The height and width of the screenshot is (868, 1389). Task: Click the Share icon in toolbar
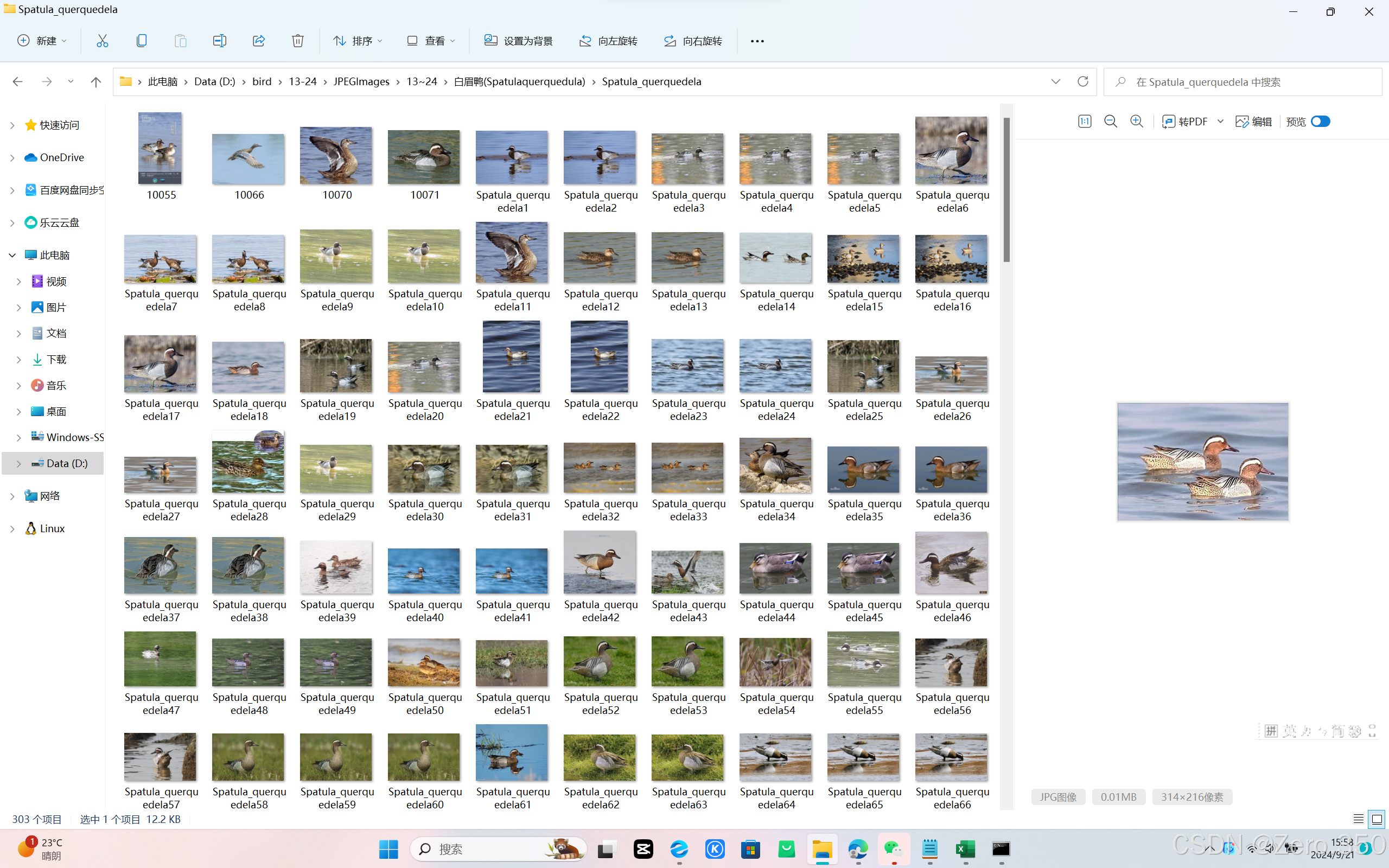258,41
